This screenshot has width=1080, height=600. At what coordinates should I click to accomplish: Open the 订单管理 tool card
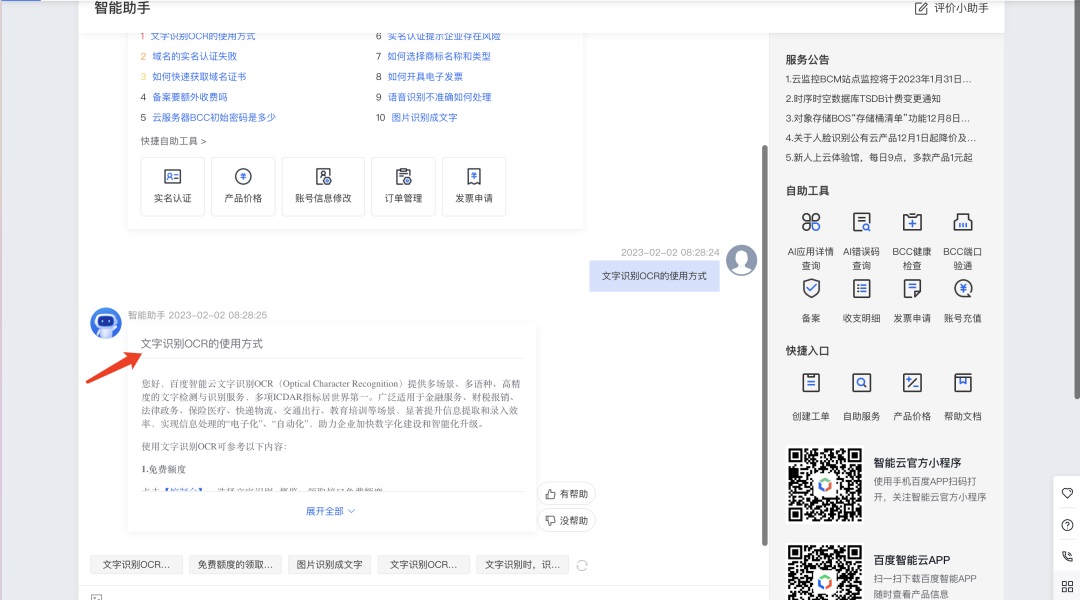(404, 187)
